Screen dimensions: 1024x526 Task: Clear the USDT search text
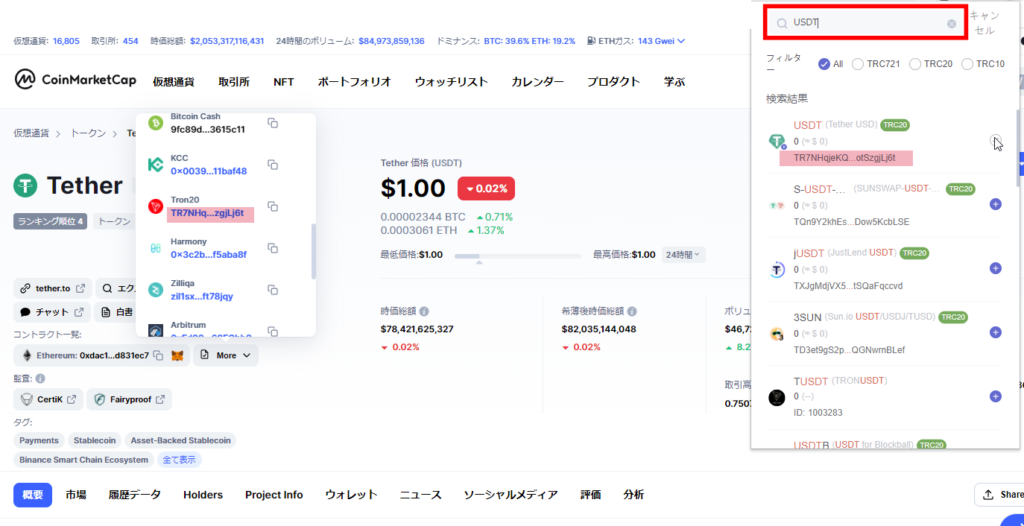tap(951, 23)
